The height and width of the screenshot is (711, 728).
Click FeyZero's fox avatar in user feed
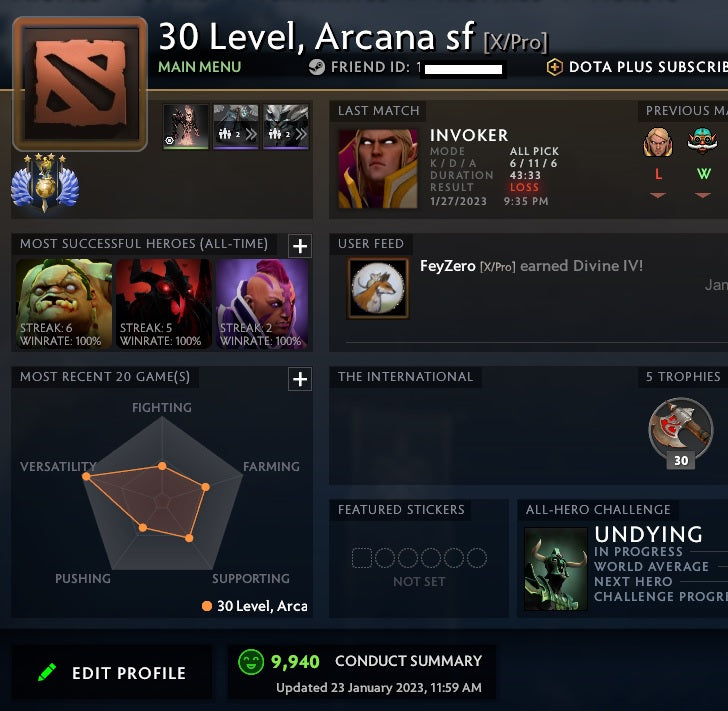click(x=378, y=288)
